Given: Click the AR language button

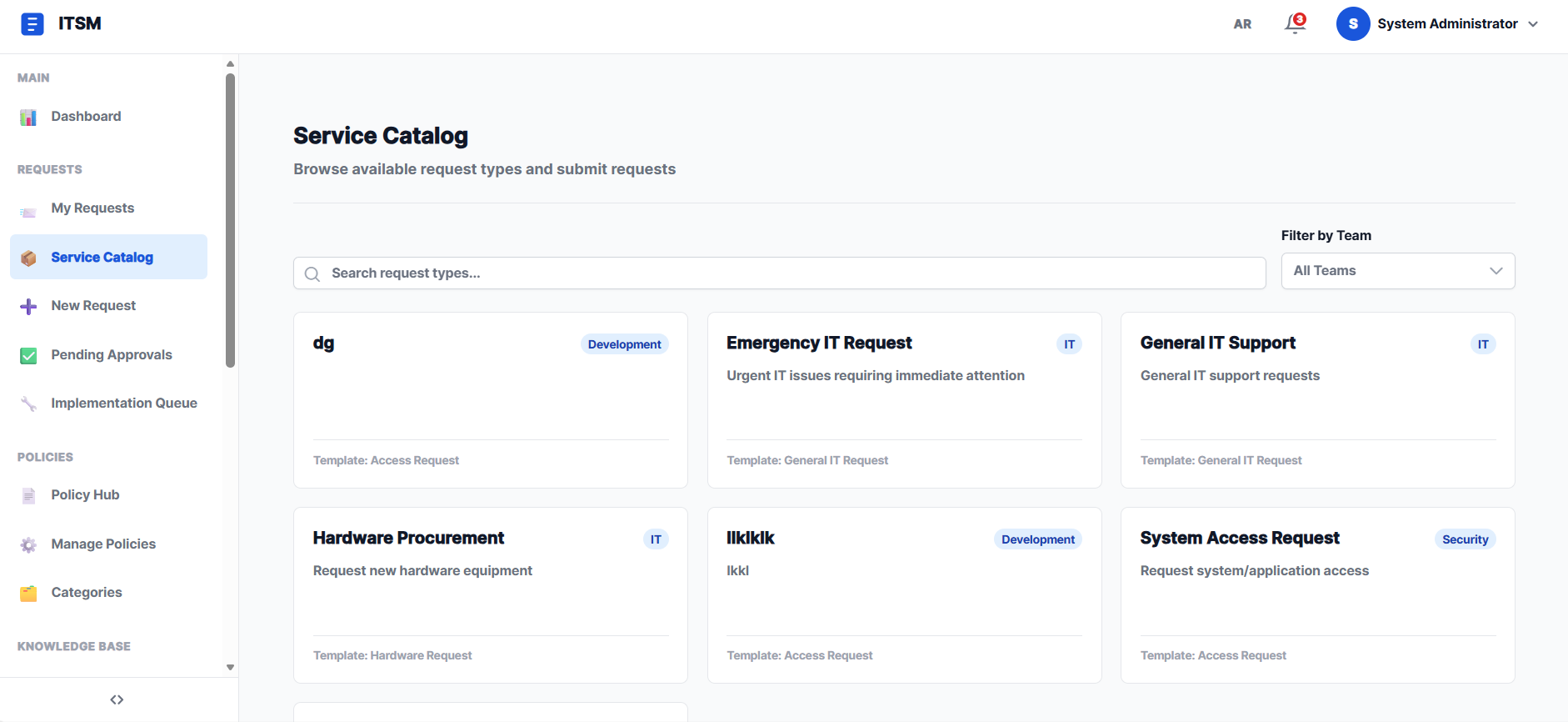Looking at the screenshot, I should pos(1242,24).
